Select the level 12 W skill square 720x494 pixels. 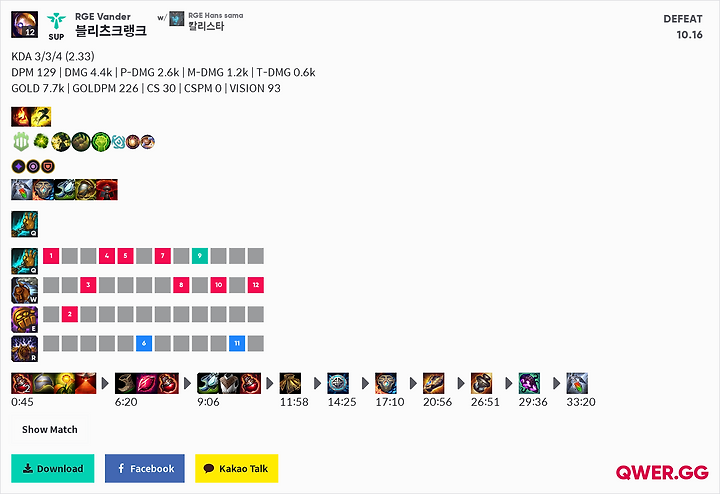coord(256,285)
